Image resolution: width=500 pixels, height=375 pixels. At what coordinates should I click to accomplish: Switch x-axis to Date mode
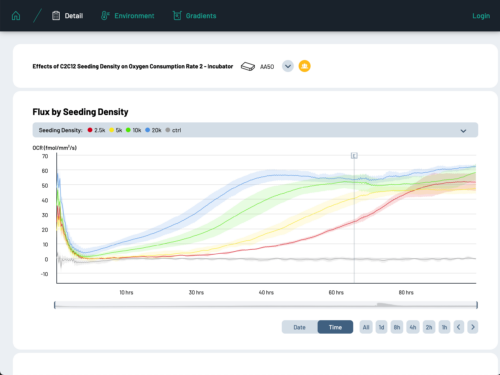300,327
